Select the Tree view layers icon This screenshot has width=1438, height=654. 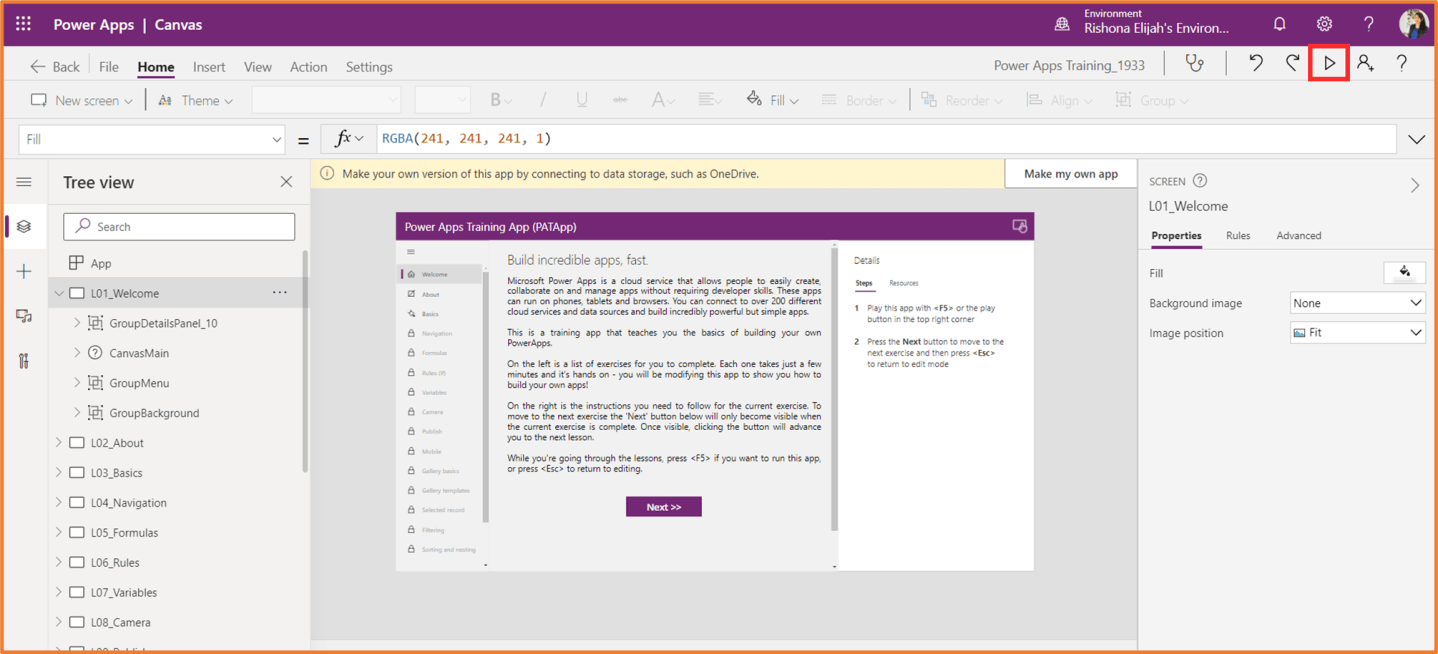24,227
